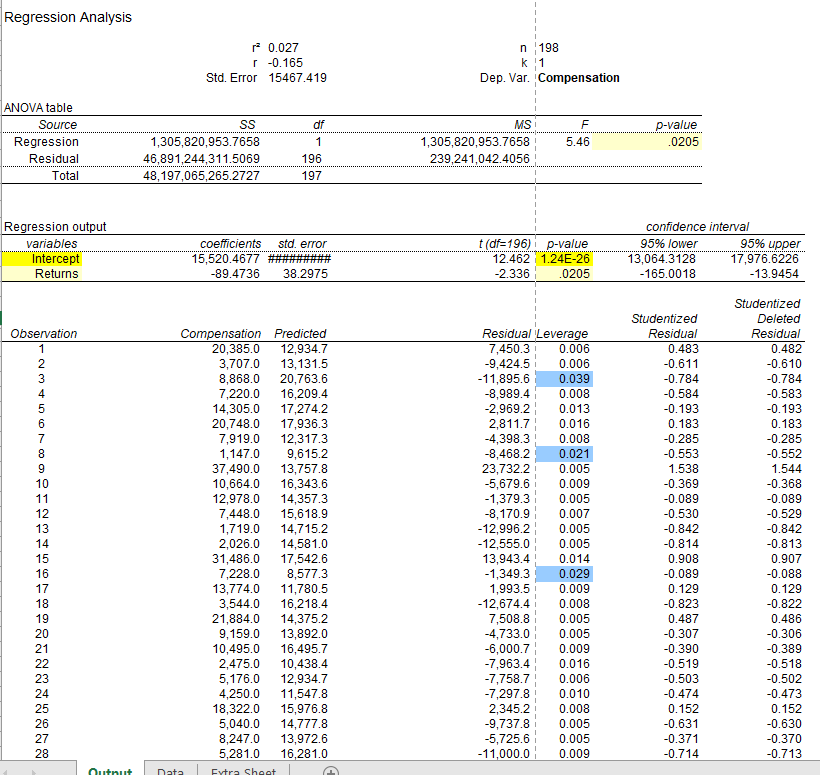Select the Returns std. error 38.2975
This screenshot has width=820, height=775.
(305, 273)
